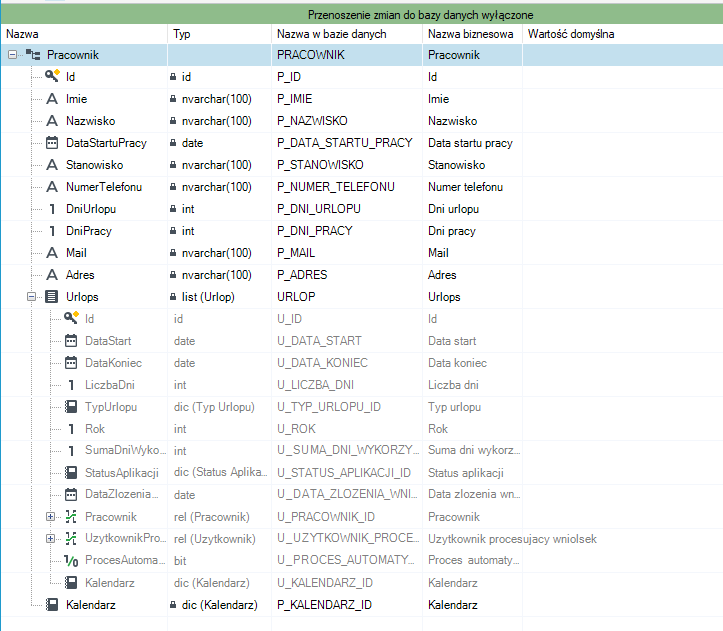
Task: Click the Nazwa biznesowa column header
Action: (472, 34)
